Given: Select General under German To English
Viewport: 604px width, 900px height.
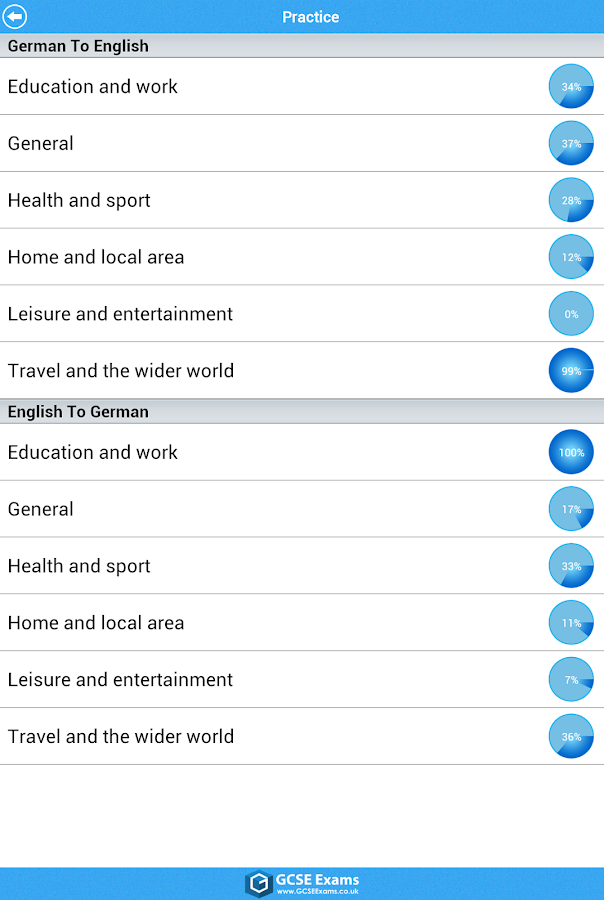Looking at the screenshot, I should [x=41, y=144].
